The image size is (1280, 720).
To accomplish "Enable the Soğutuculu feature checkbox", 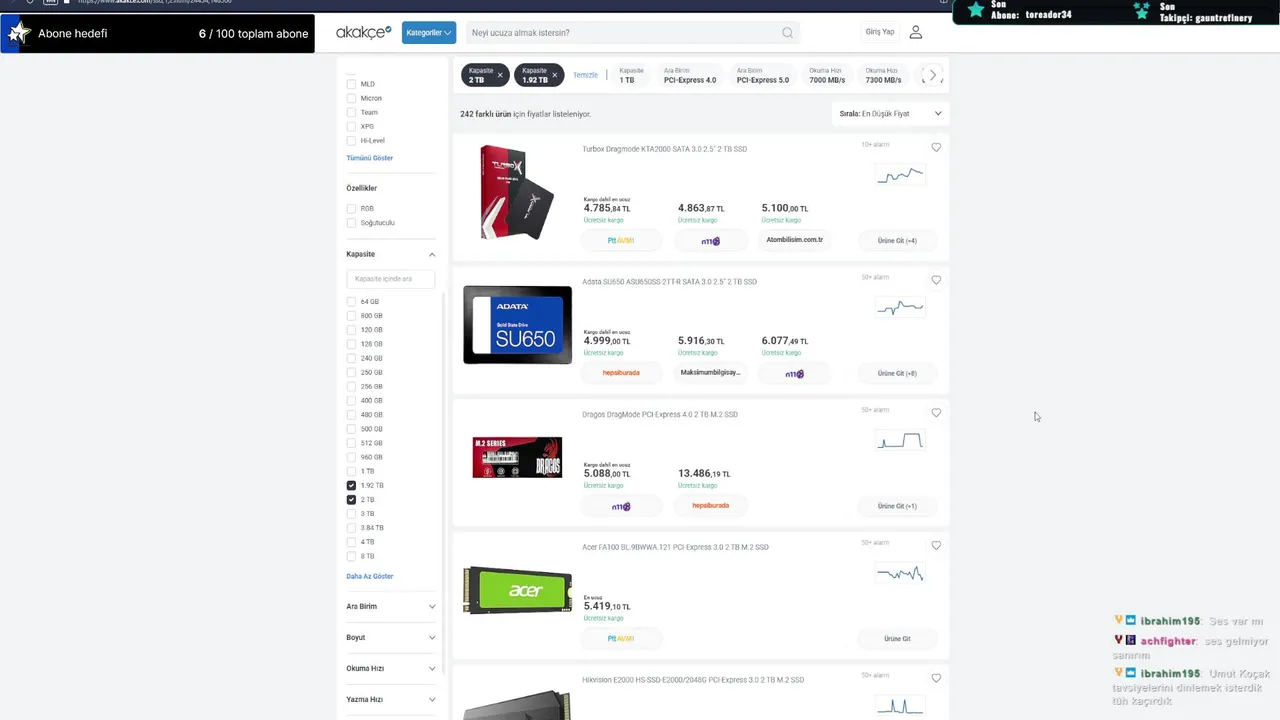I will pos(351,223).
